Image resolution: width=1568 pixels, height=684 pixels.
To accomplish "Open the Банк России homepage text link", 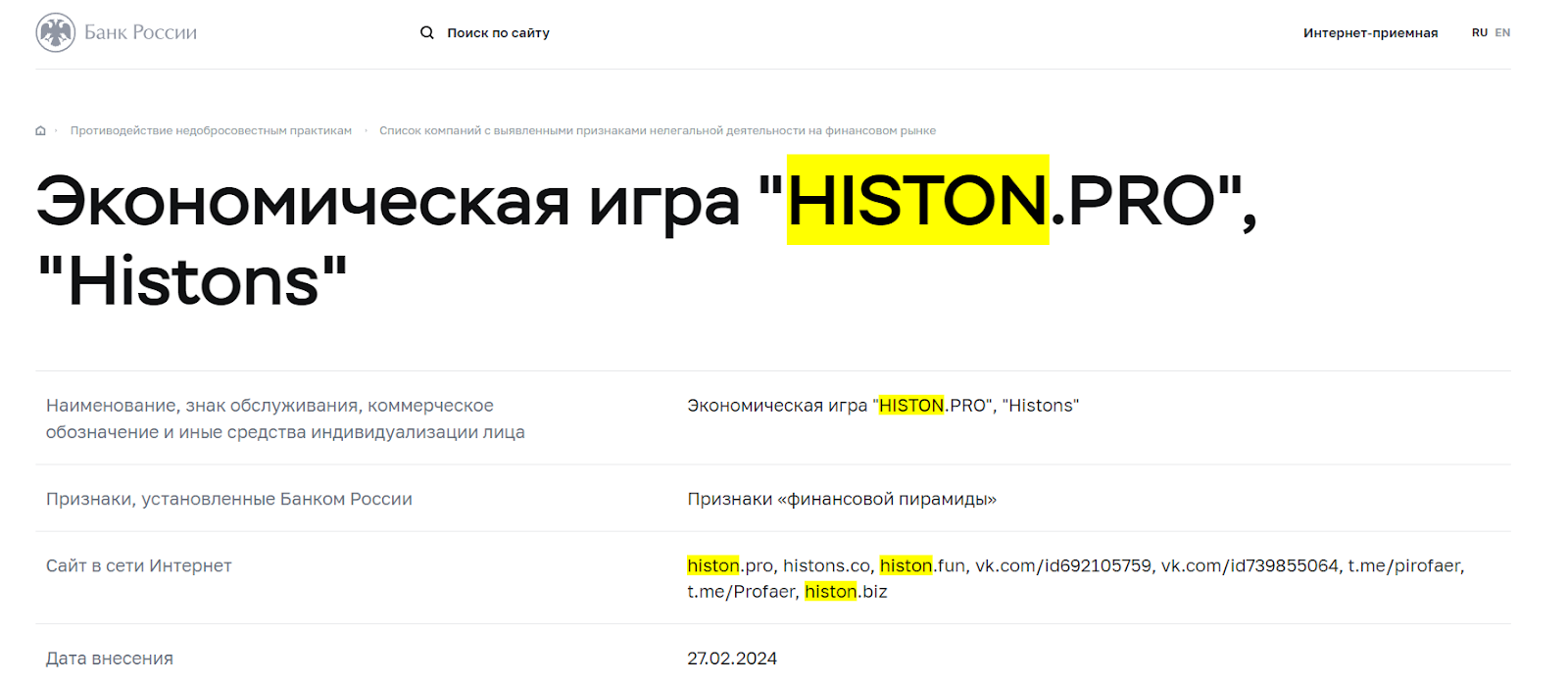I will click(x=140, y=32).
